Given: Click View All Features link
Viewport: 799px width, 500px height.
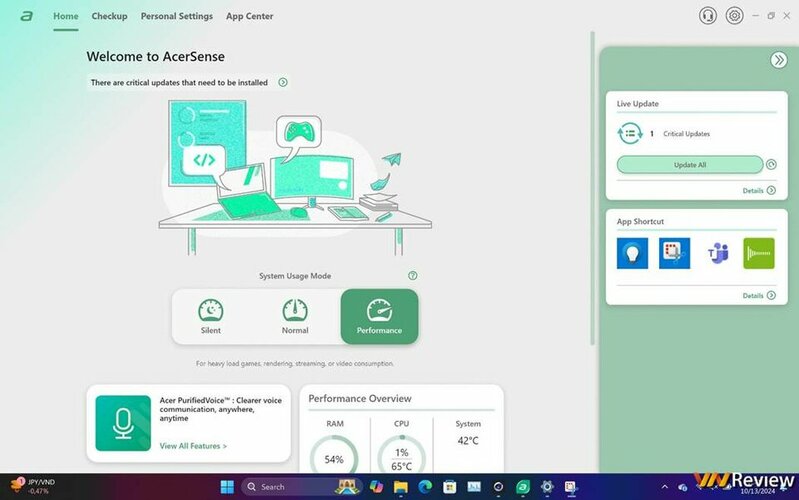Looking at the screenshot, I should point(193,446).
